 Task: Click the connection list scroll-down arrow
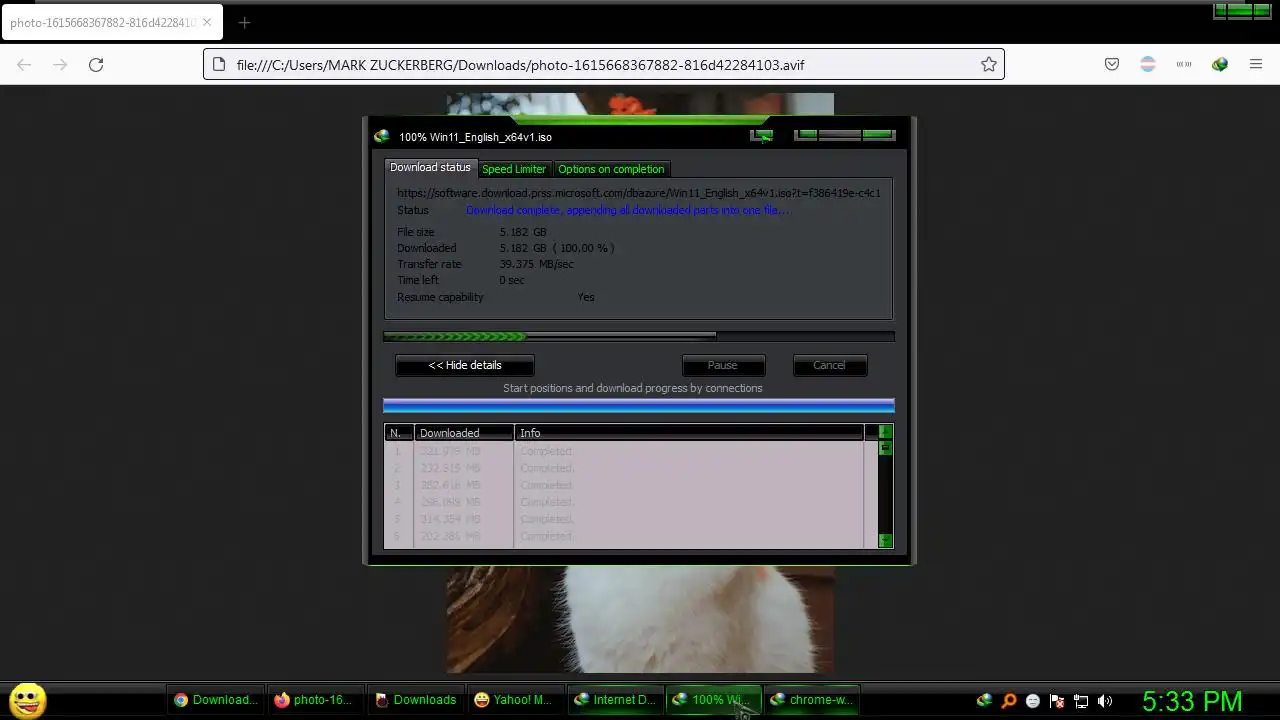point(885,541)
